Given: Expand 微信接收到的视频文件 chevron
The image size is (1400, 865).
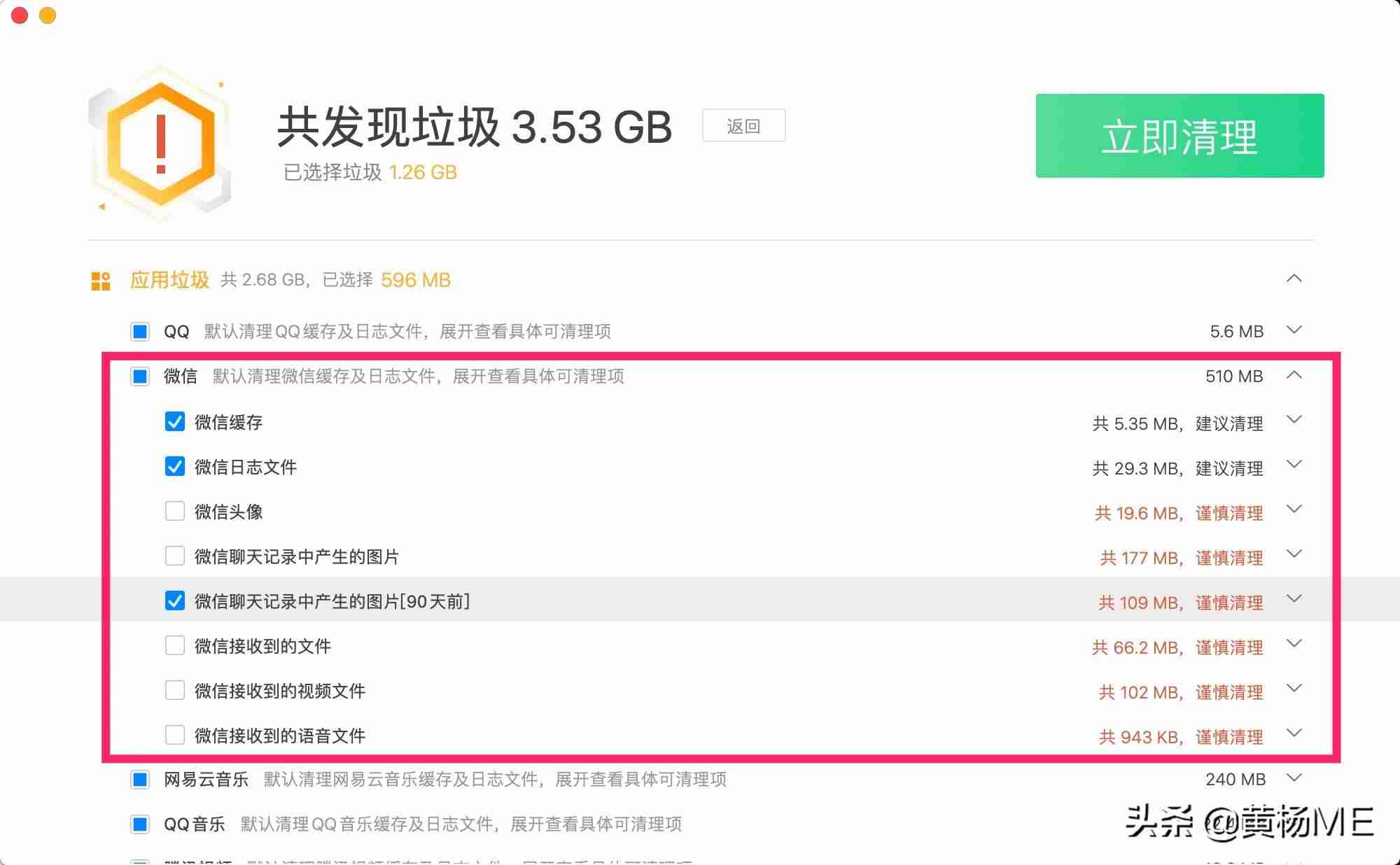Looking at the screenshot, I should pyautogui.click(x=1294, y=689).
